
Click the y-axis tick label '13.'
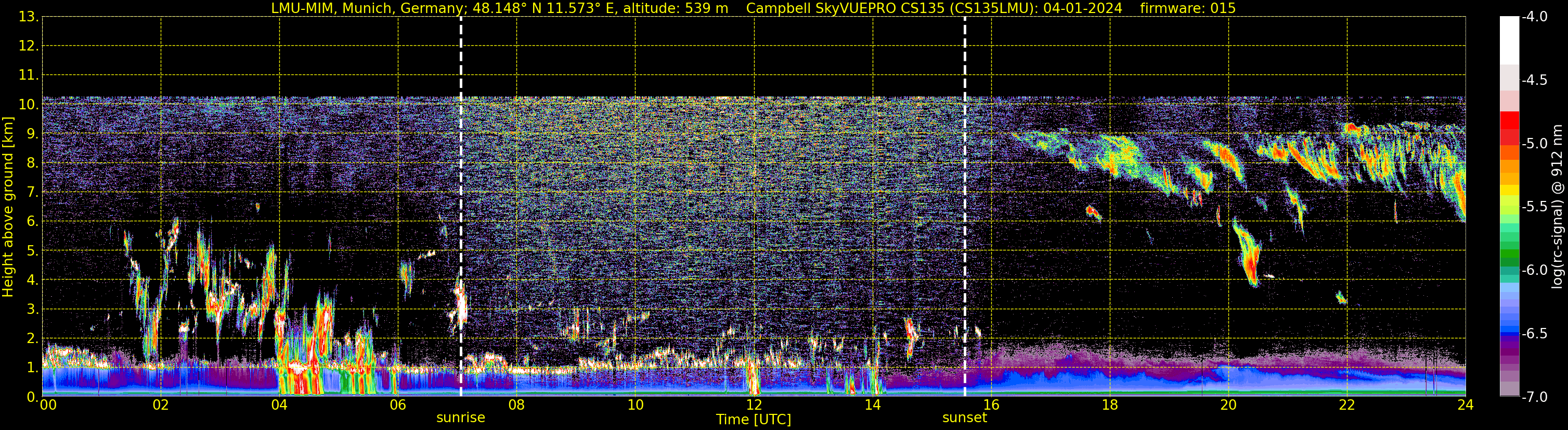29,17
